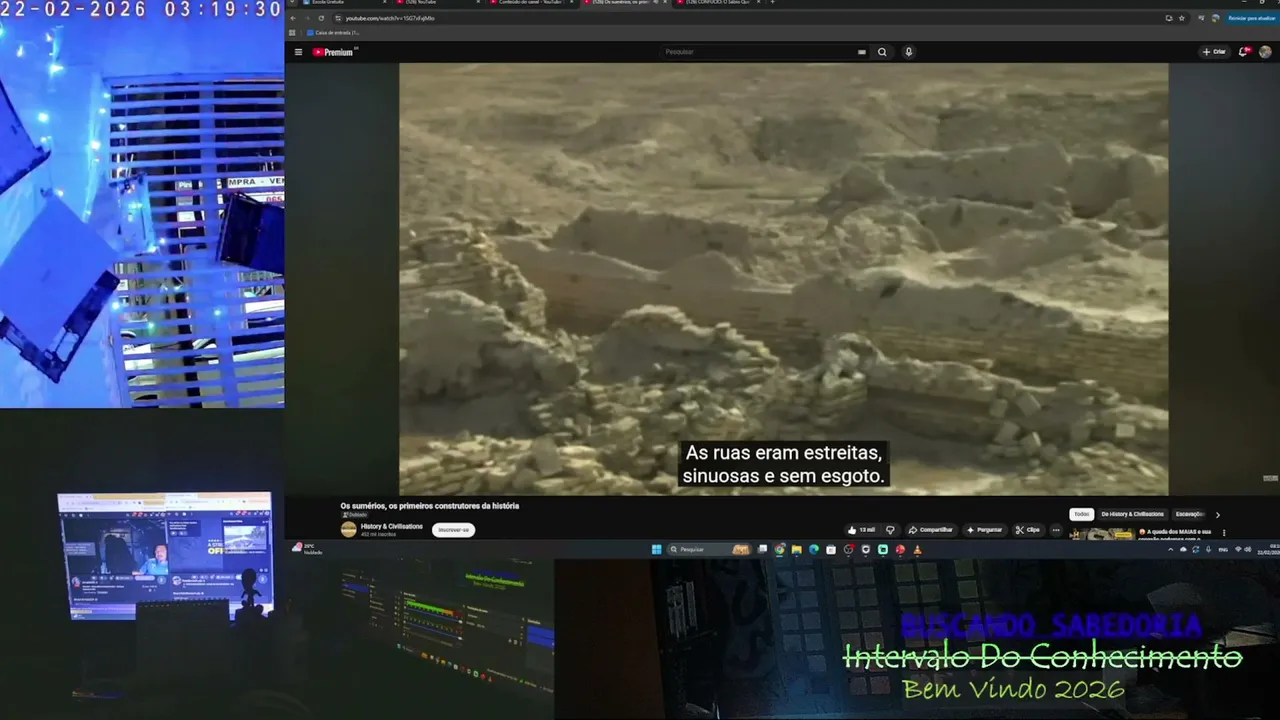Viewport: 1280px width, 720px height.
Task: Open the browser apps grid shortcut
Action: [293, 33]
